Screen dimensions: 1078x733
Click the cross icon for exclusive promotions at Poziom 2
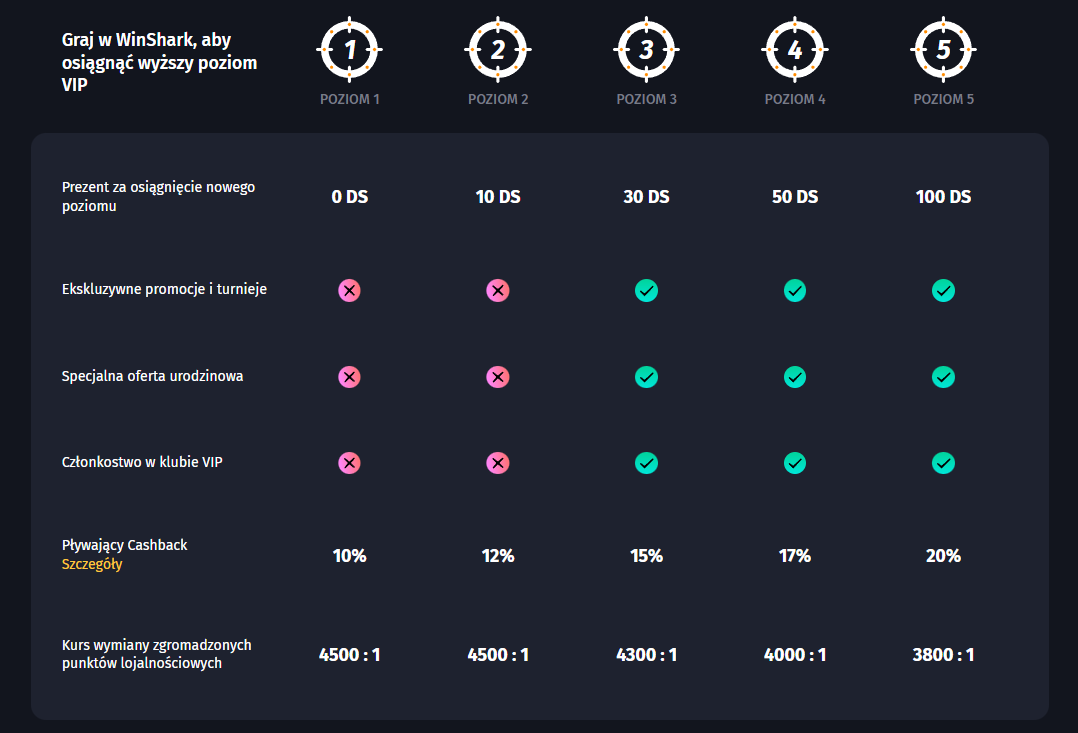pyautogui.click(x=498, y=290)
